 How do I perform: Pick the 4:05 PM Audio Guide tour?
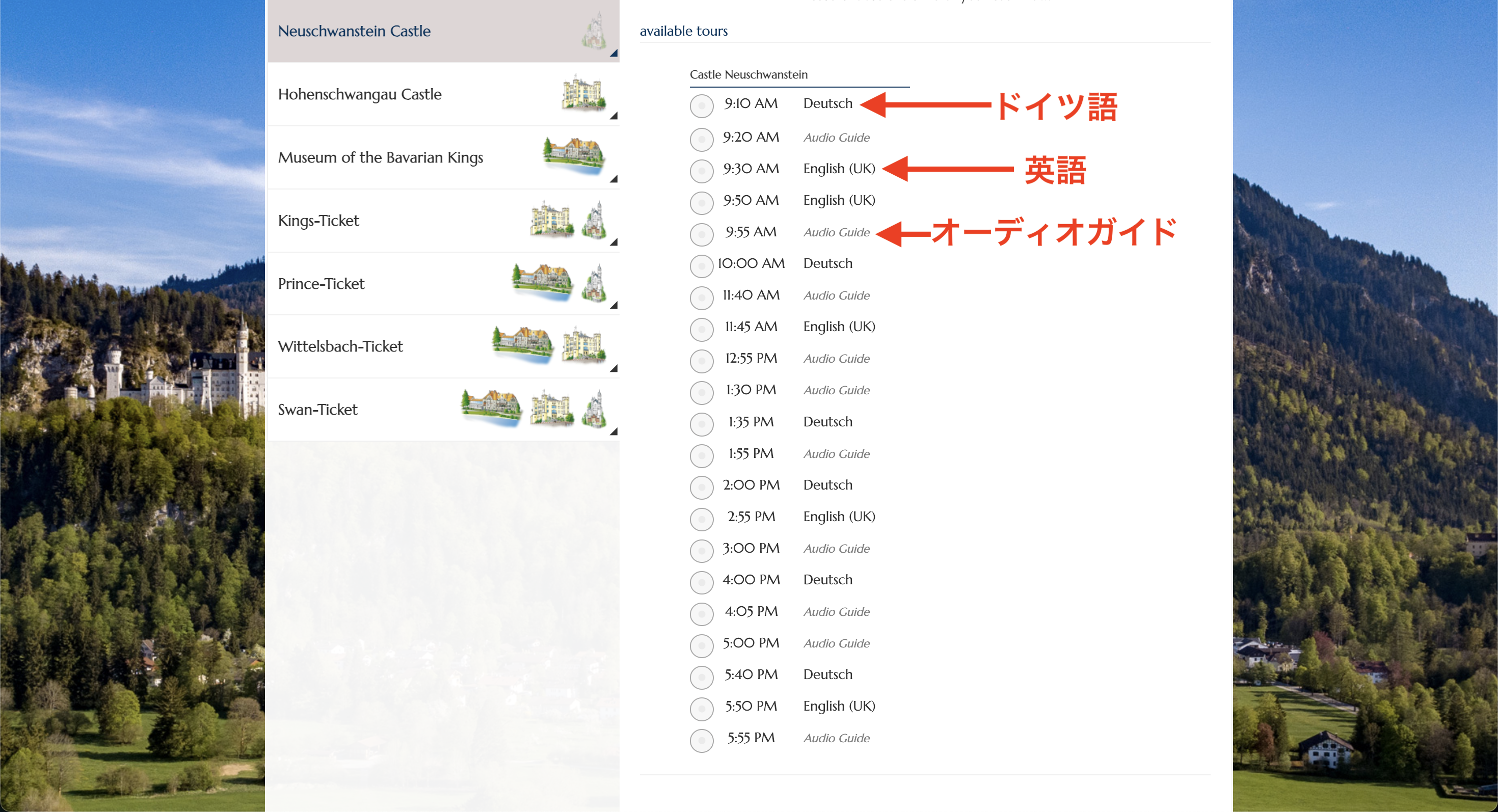(x=702, y=613)
